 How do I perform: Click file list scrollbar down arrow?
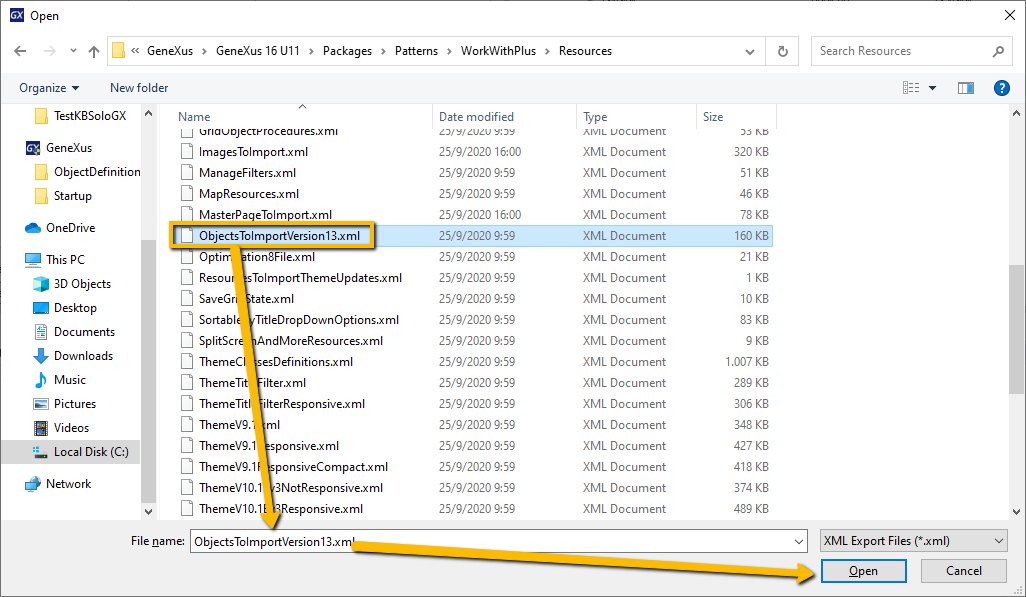coord(1016,512)
